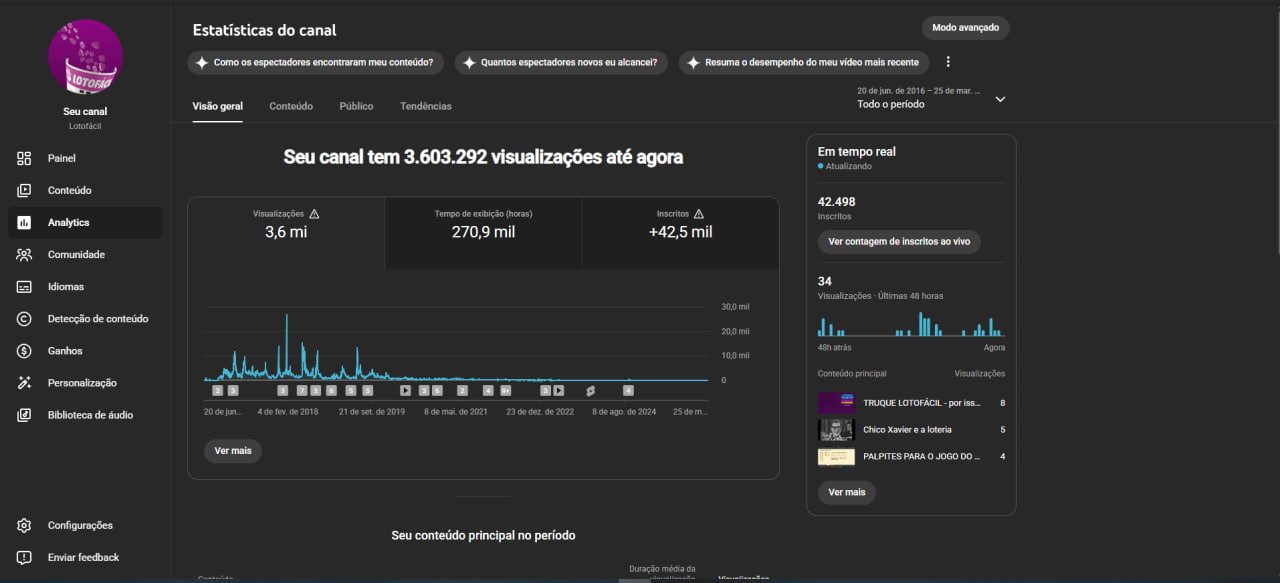
Task: Open three-dot menu beside suggestion chips
Action: click(x=948, y=62)
